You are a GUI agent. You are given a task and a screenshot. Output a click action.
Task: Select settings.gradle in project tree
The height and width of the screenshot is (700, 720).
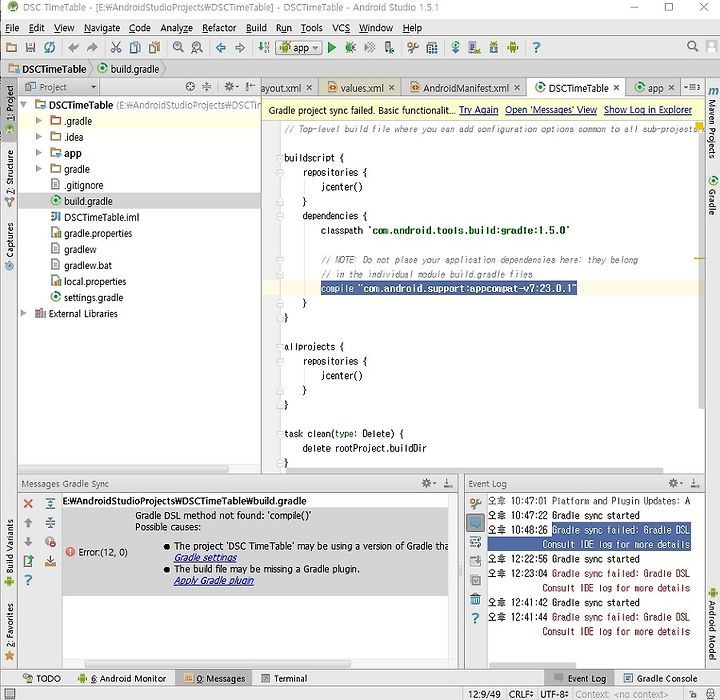(93, 298)
